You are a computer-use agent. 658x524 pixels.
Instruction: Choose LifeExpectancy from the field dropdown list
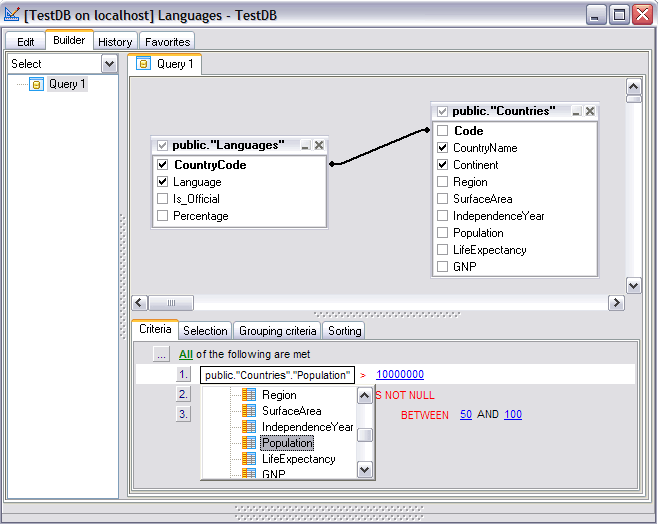297,459
